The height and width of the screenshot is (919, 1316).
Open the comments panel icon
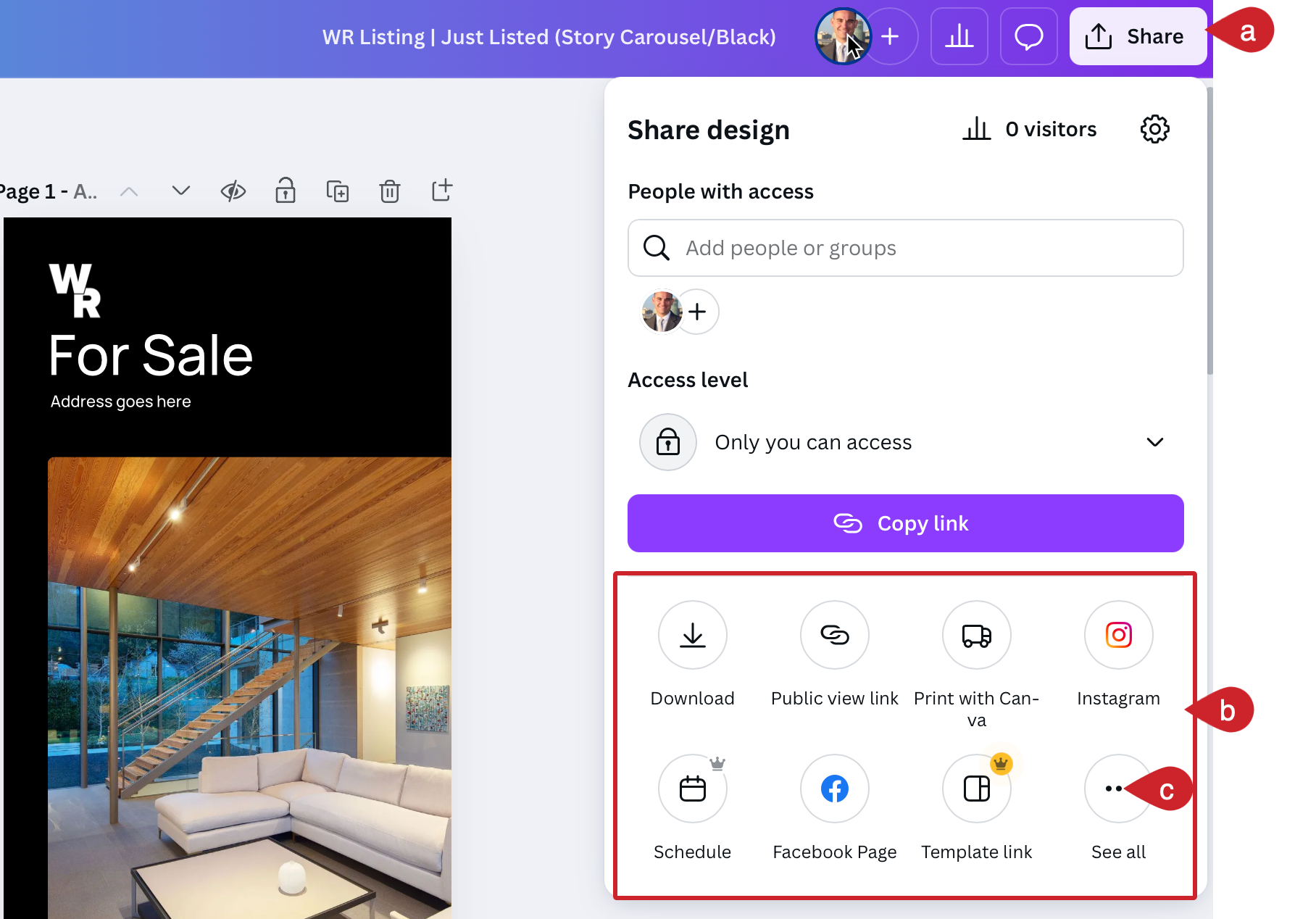(x=1028, y=36)
